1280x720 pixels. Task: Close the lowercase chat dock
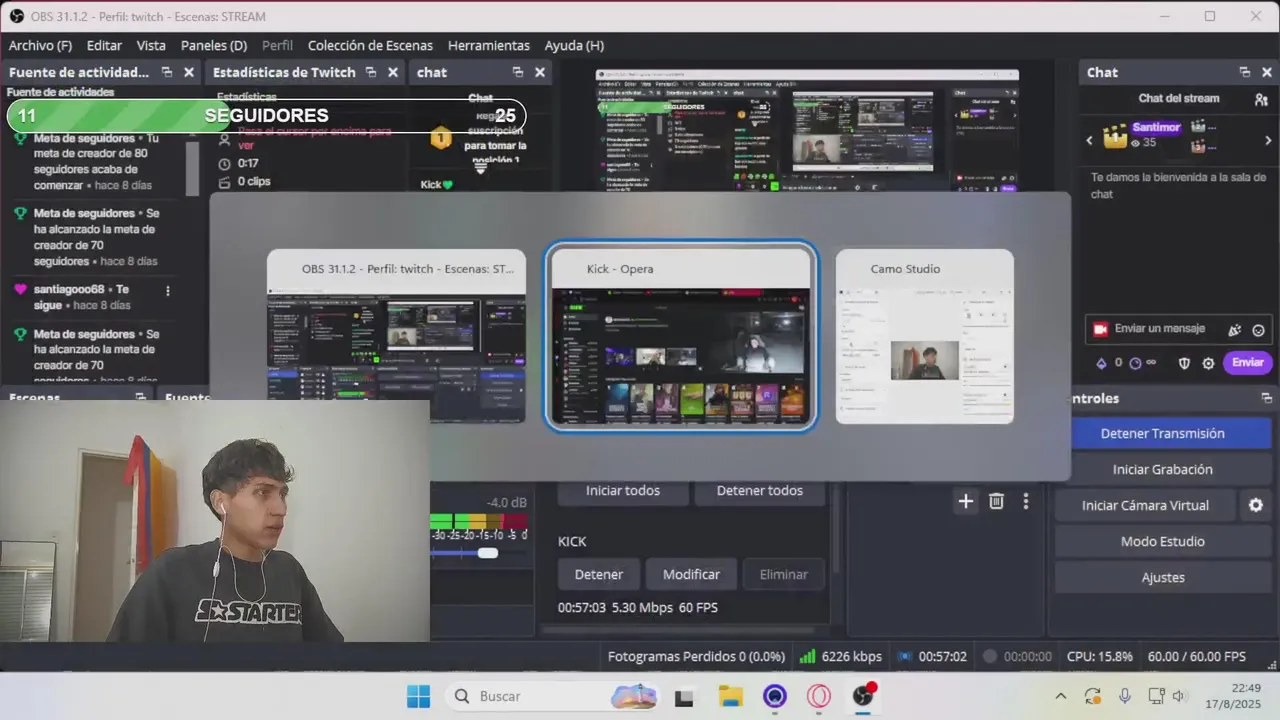point(540,72)
